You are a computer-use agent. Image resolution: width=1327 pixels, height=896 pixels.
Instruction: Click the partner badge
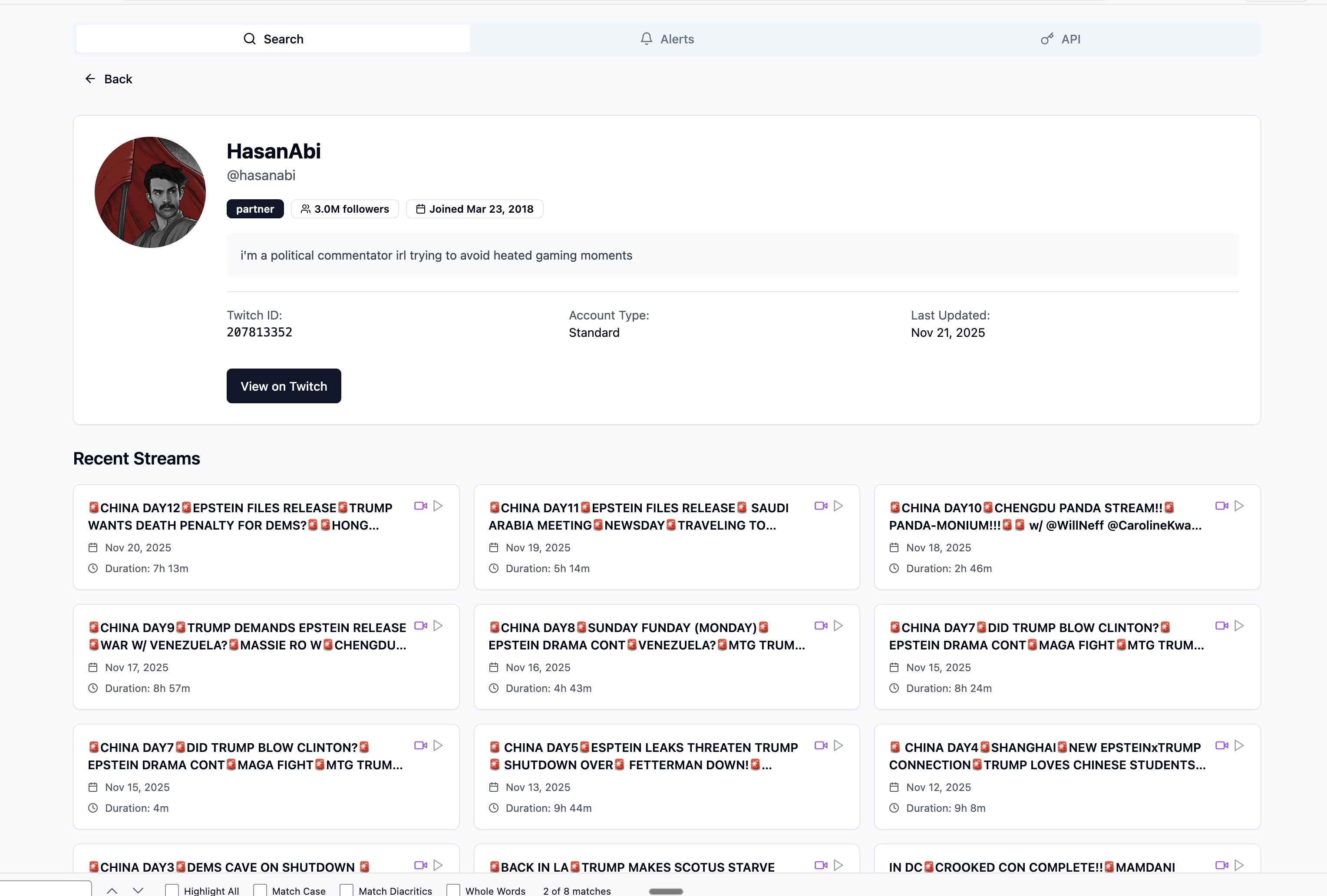tap(255, 209)
